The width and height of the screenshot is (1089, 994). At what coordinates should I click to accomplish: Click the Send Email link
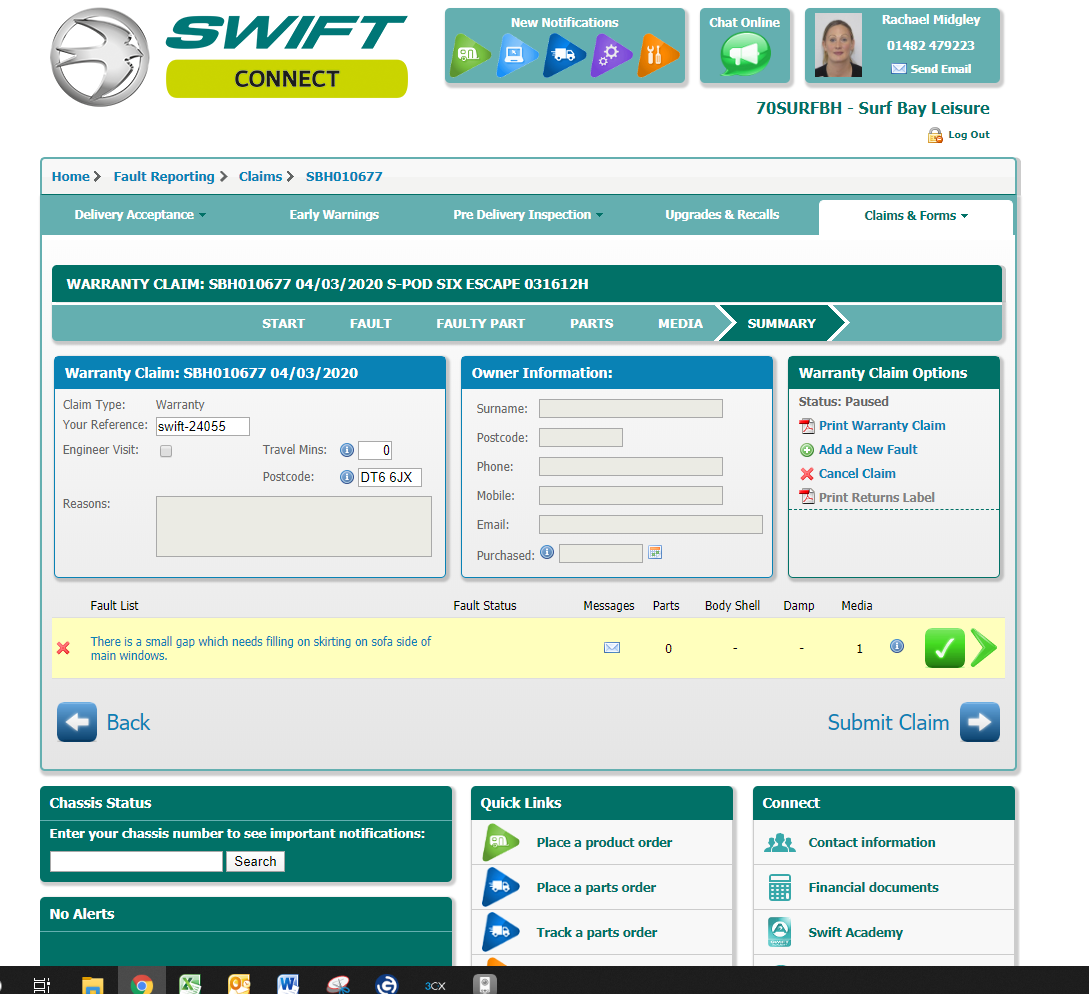click(931, 69)
